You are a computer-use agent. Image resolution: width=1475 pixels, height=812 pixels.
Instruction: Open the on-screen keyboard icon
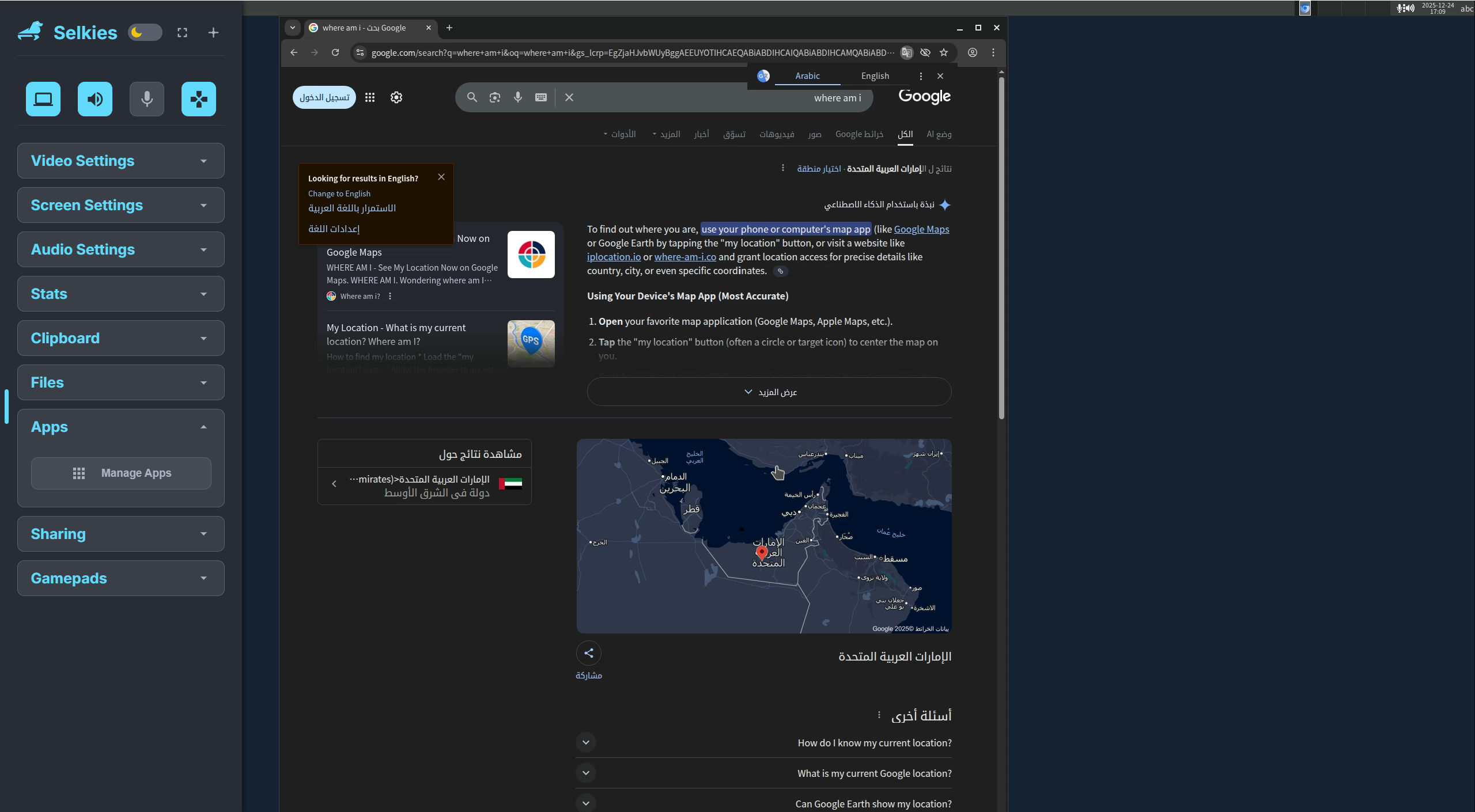click(x=541, y=97)
